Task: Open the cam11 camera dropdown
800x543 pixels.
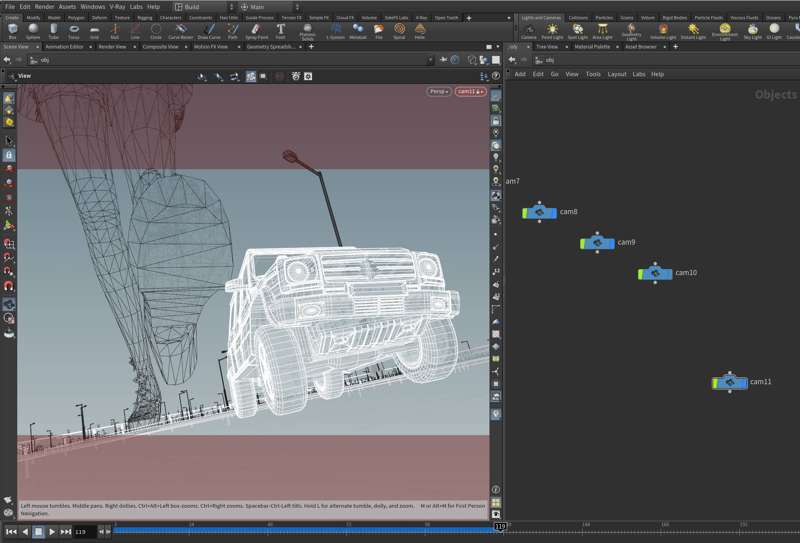Action: 470,91
